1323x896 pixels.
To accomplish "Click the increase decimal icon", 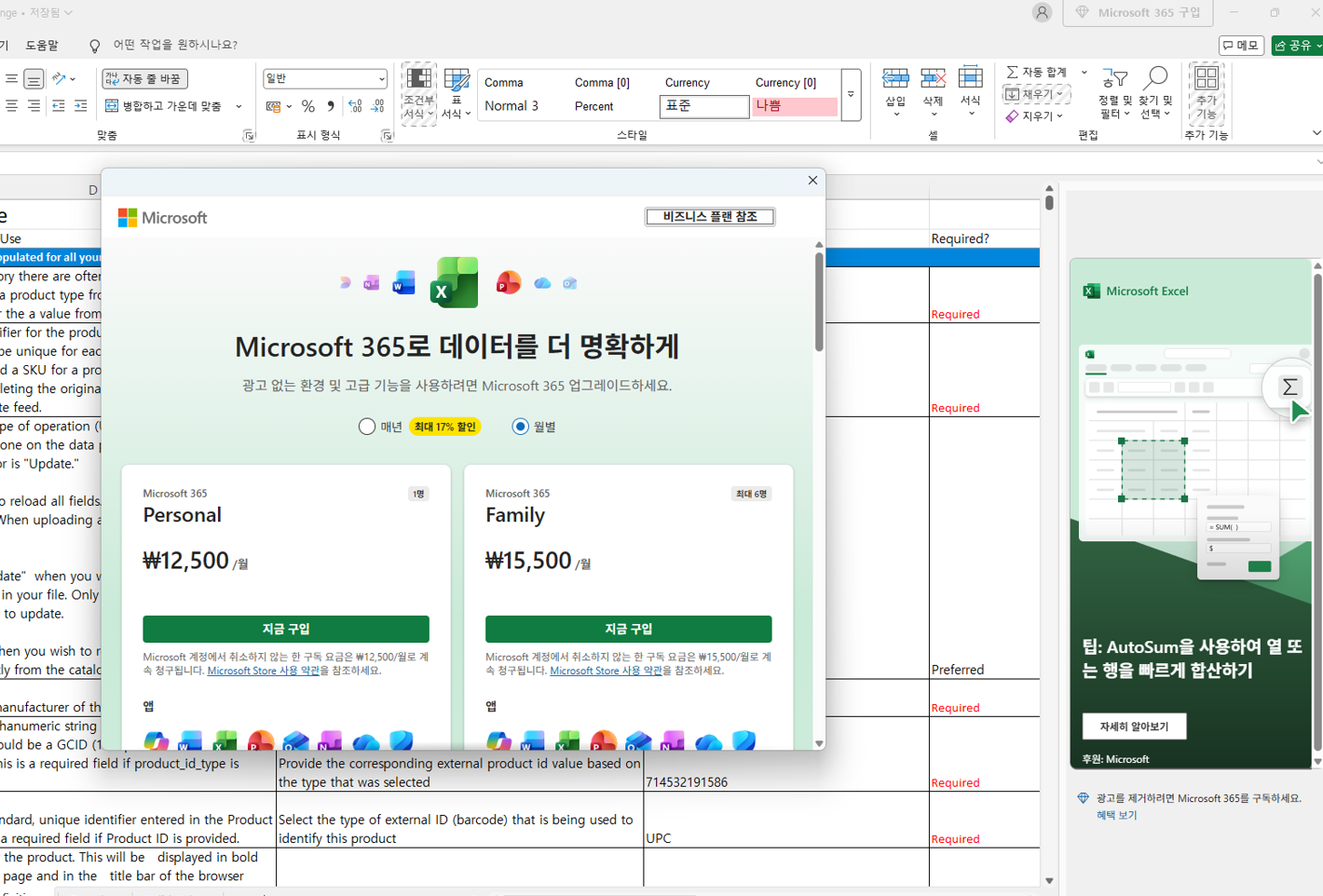I will click(355, 107).
